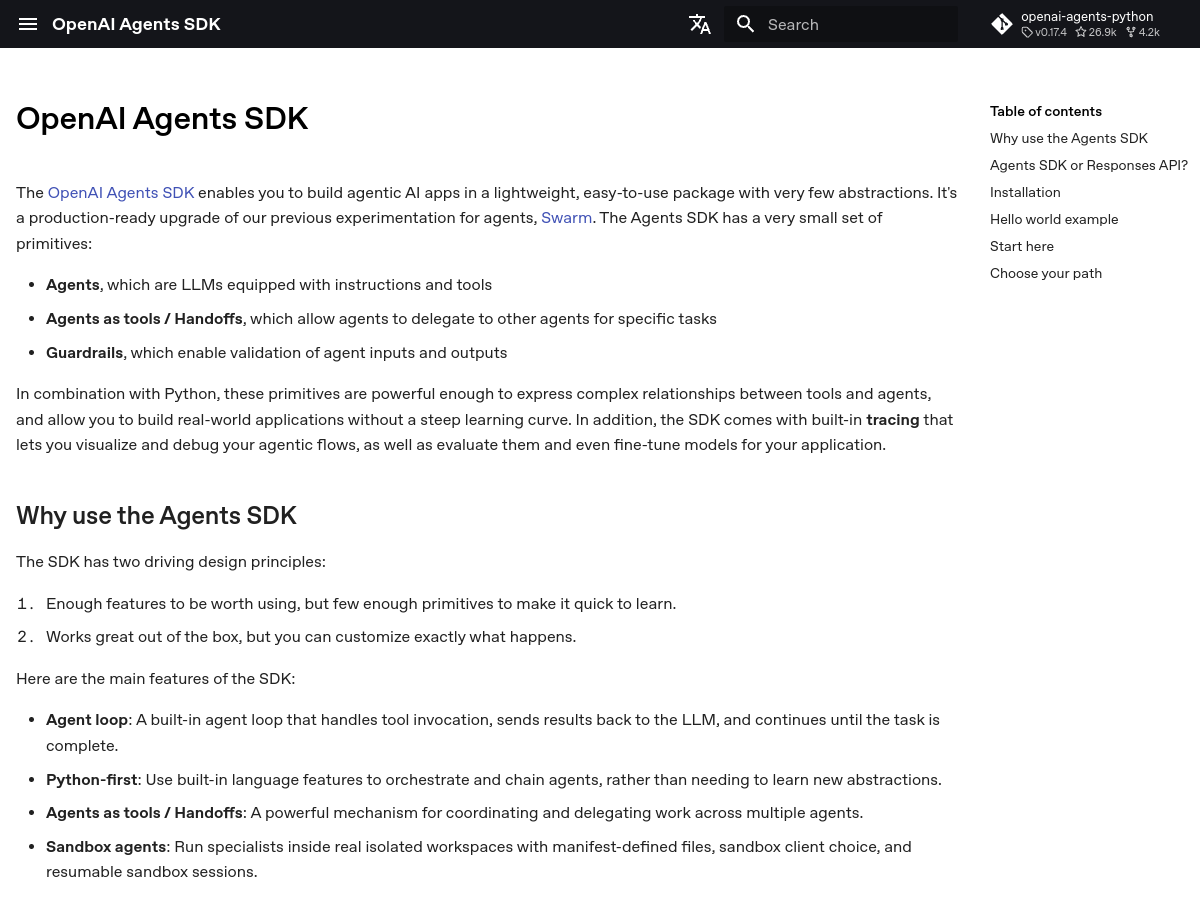Open the hamburger navigation menu
Viewport: 1200px width, 900px height.
[28, 24]
